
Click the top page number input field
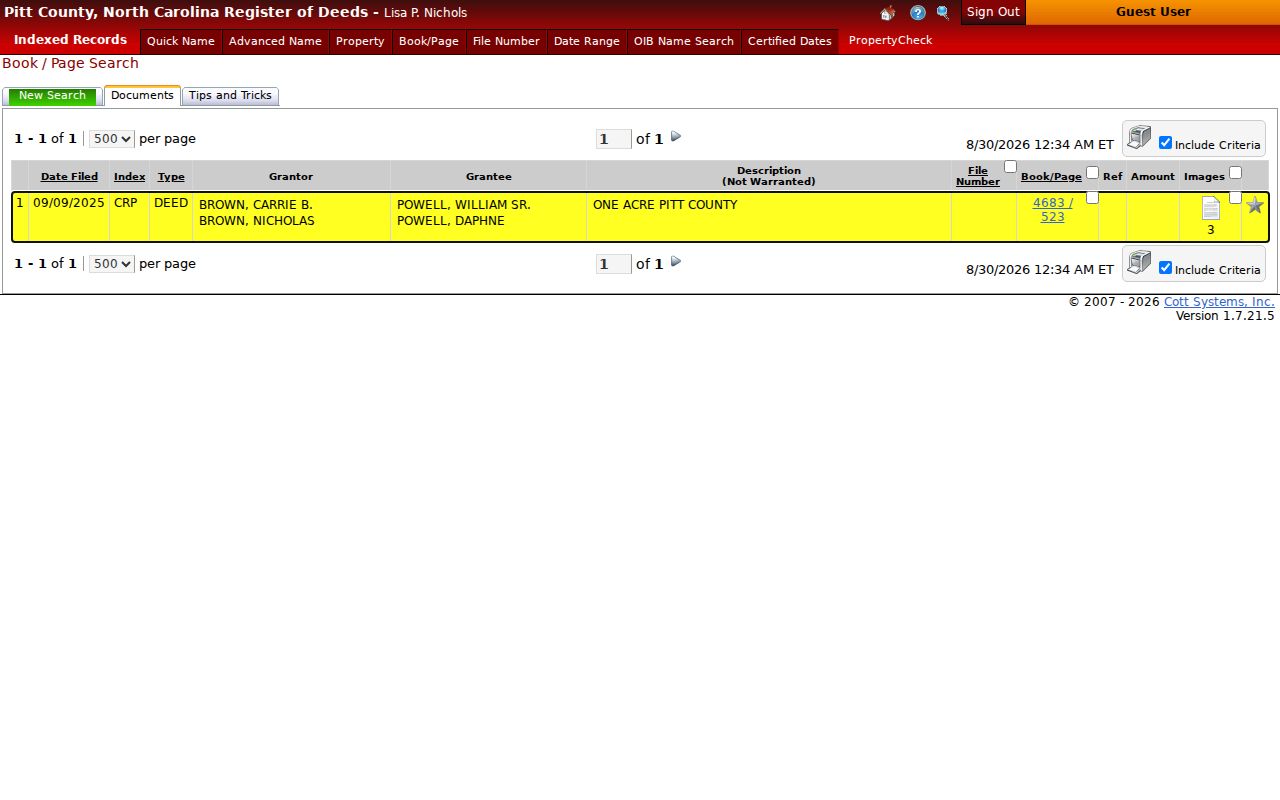coord(613,139)
